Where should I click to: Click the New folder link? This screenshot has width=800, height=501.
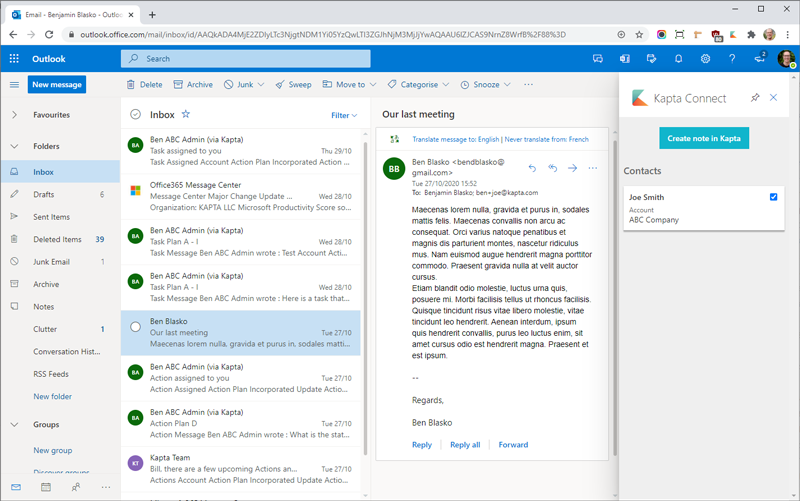(53, 396)
